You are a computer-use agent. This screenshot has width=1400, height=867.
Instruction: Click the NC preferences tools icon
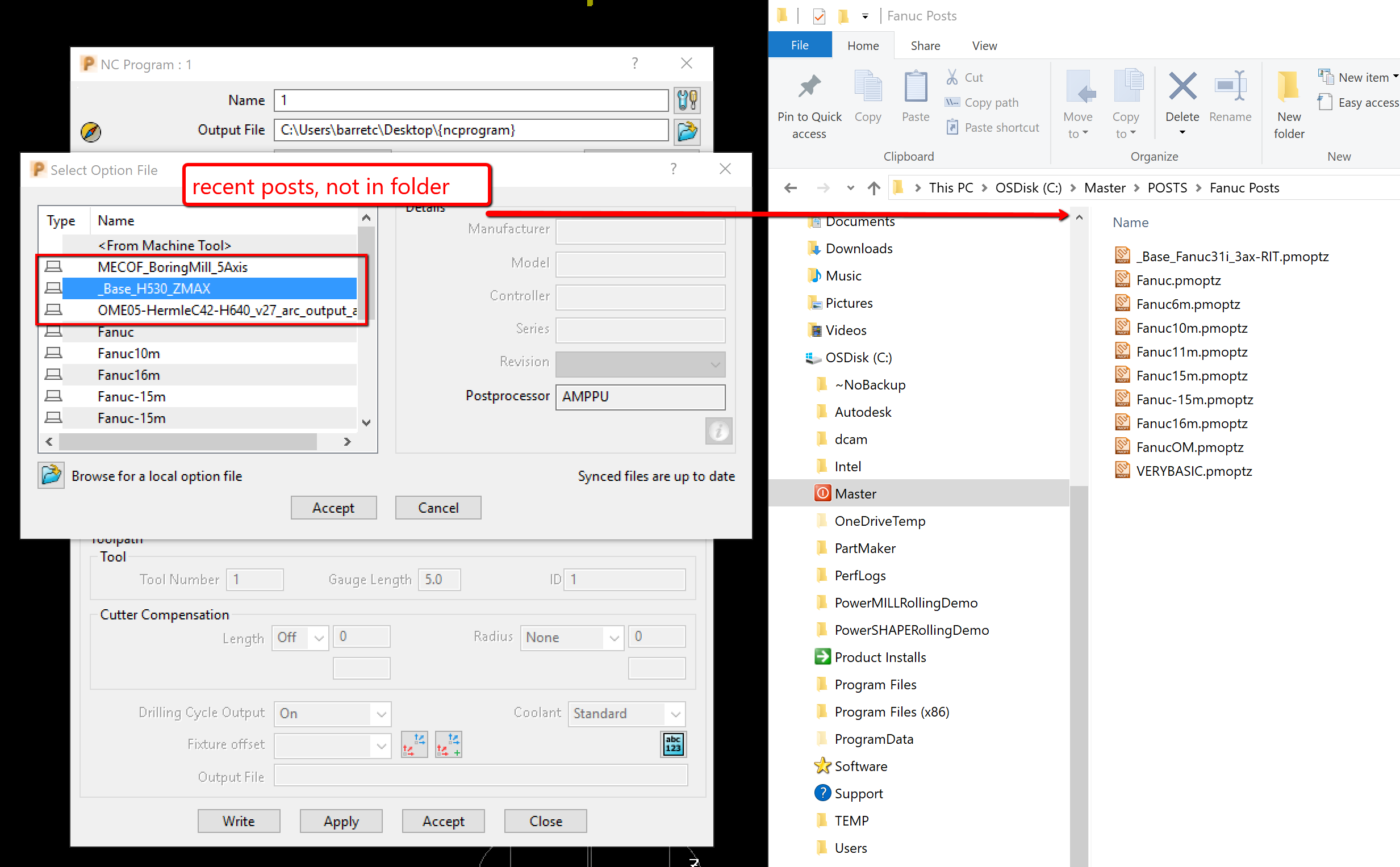tap(687, 100)
